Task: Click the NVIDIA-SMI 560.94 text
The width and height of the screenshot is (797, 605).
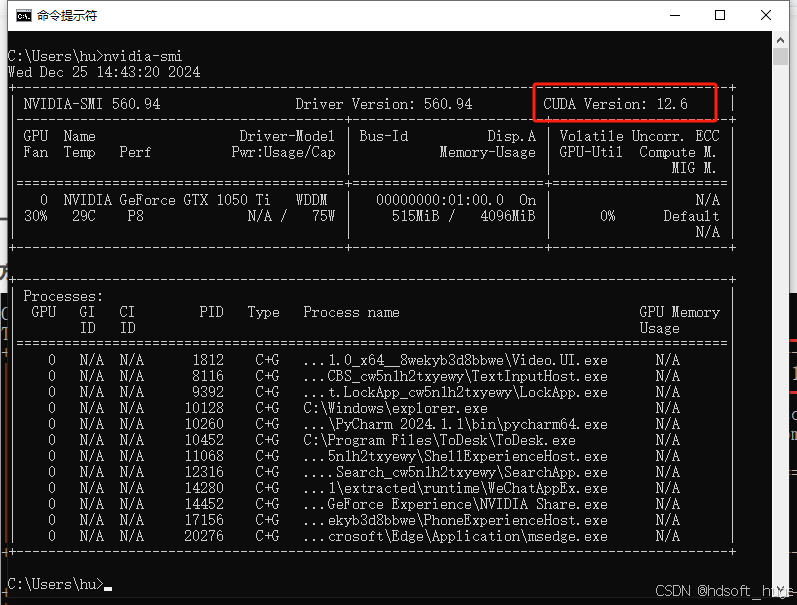Action: point(91,104)
